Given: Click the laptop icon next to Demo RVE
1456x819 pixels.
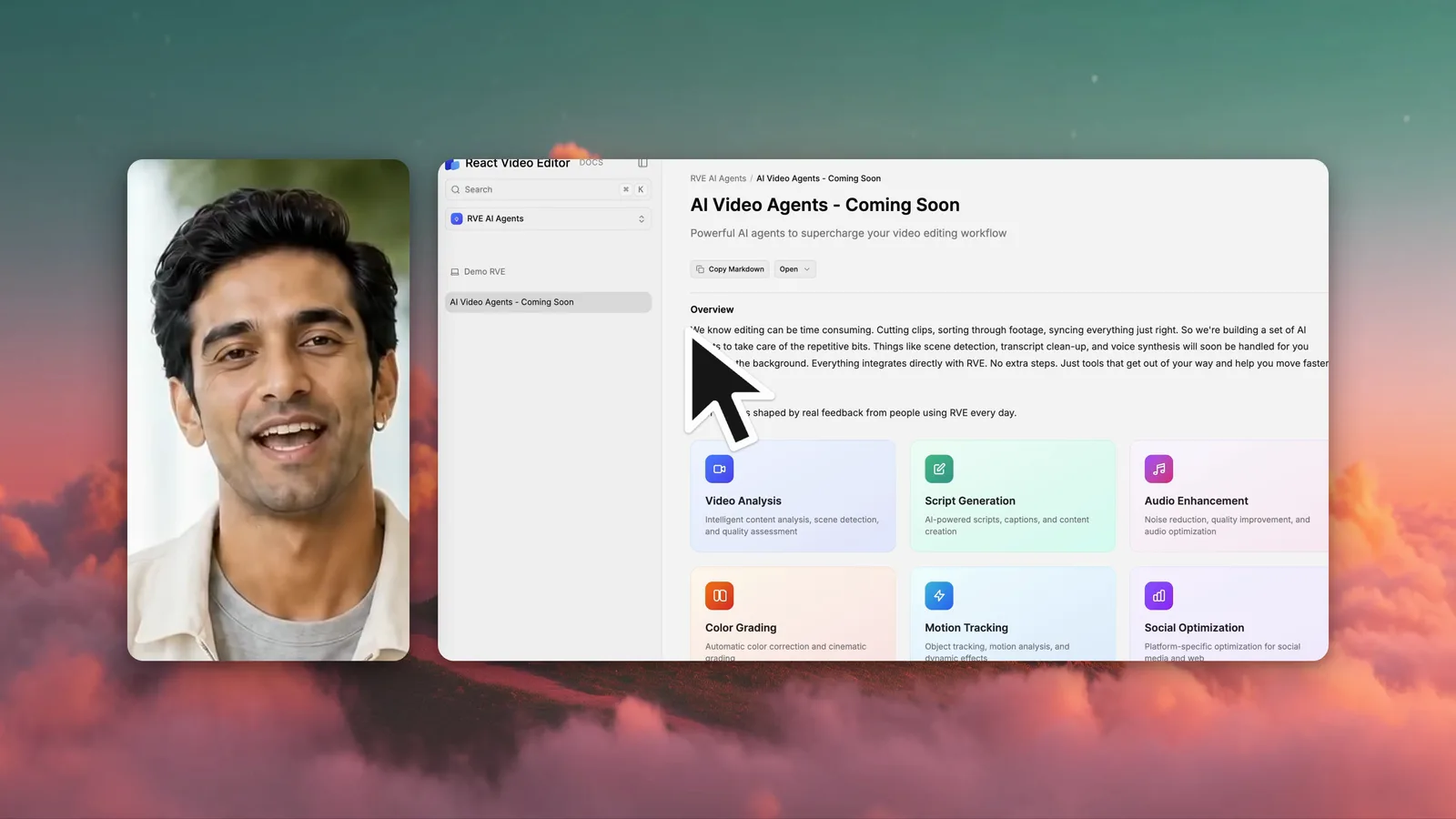Looking at the screenshot, I should (455, 272).
